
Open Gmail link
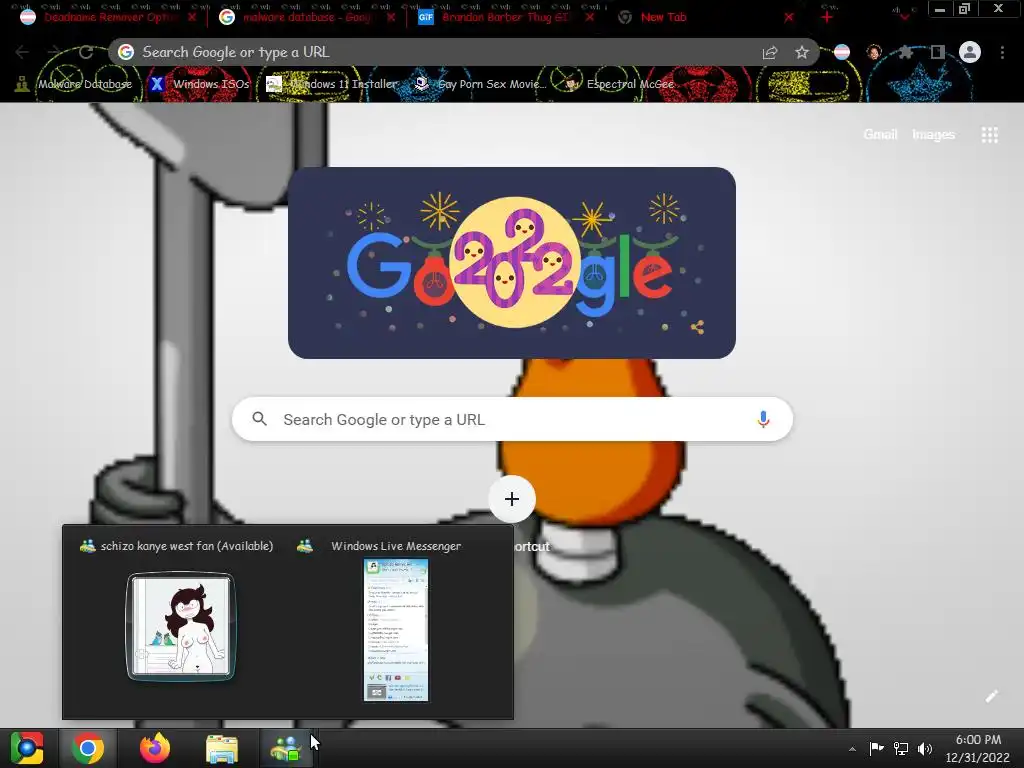880,135
